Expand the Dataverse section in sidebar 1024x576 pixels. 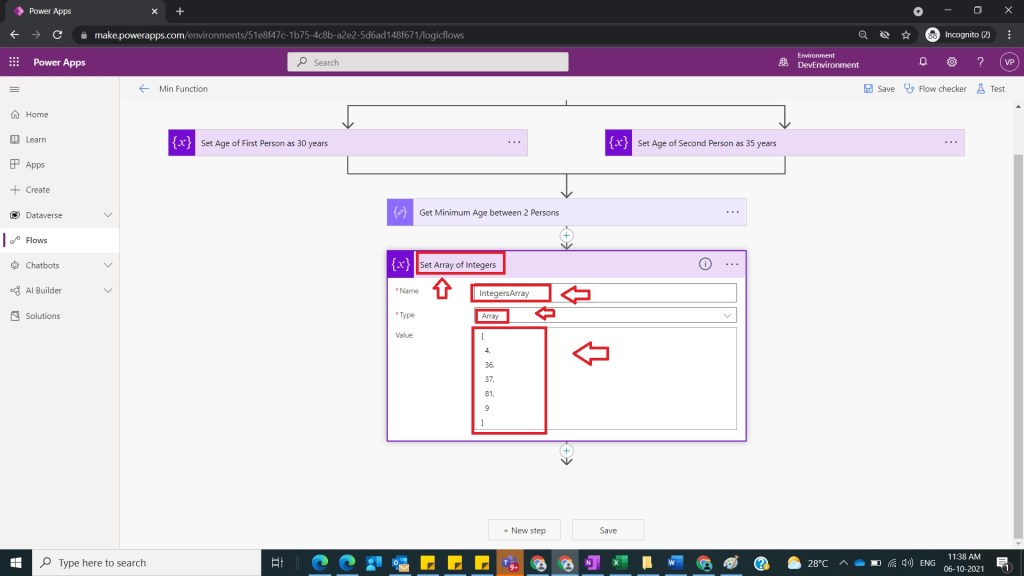click(108, 215)
